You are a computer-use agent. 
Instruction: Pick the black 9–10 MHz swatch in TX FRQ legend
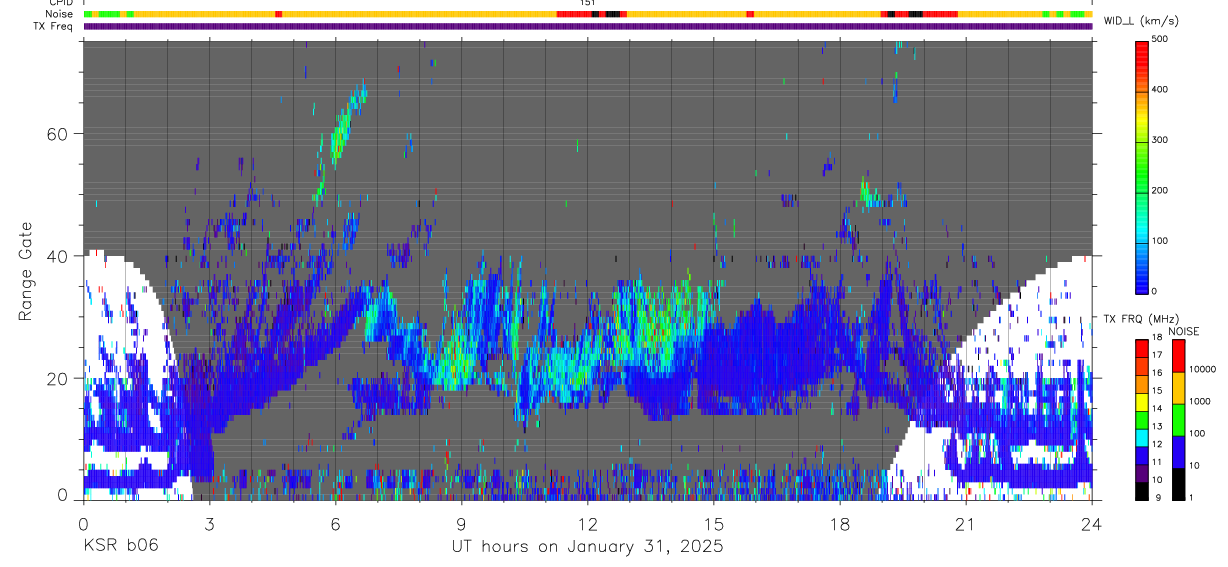[1142, 490]
